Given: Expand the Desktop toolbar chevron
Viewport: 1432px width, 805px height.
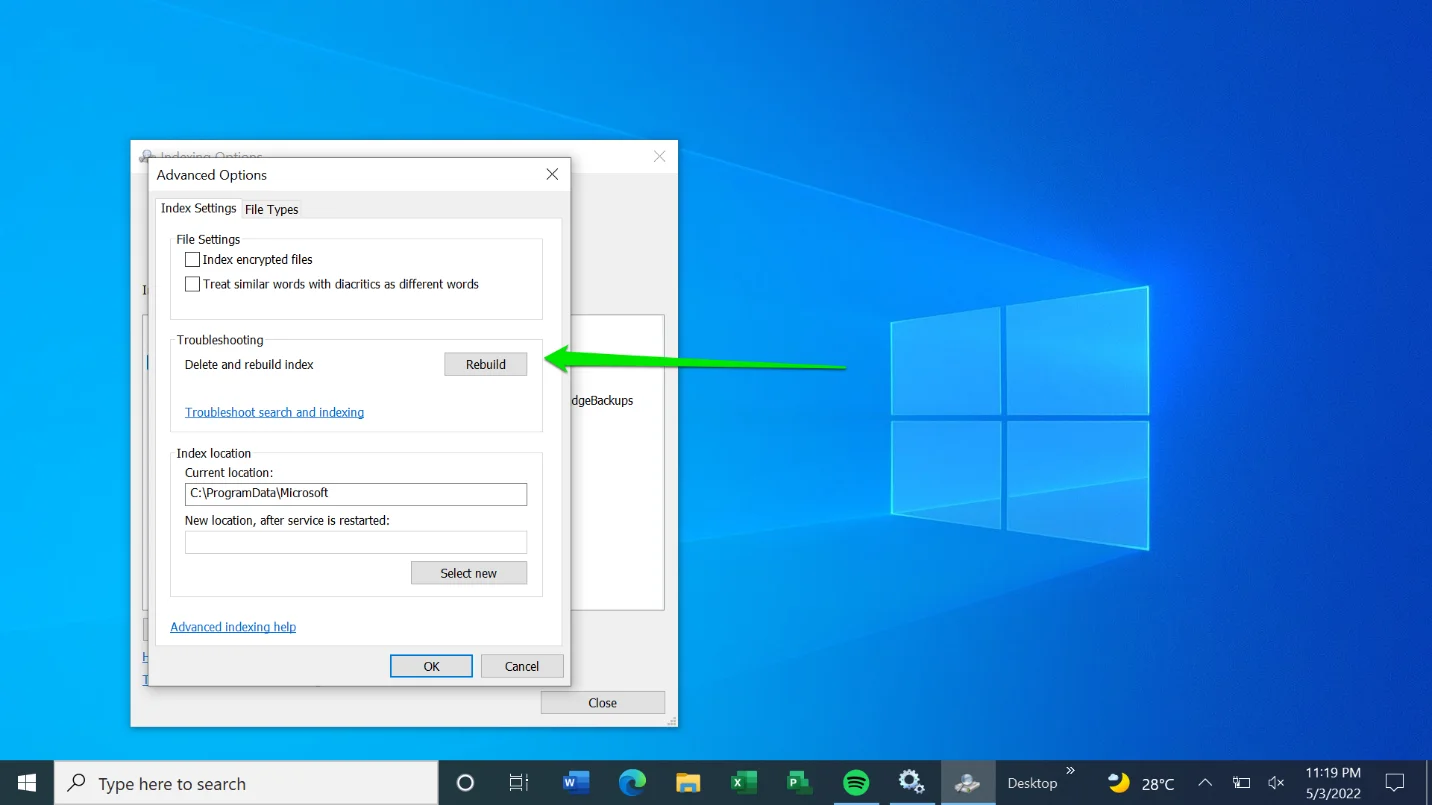Looking at the screenshot, I should [1071, 771].
